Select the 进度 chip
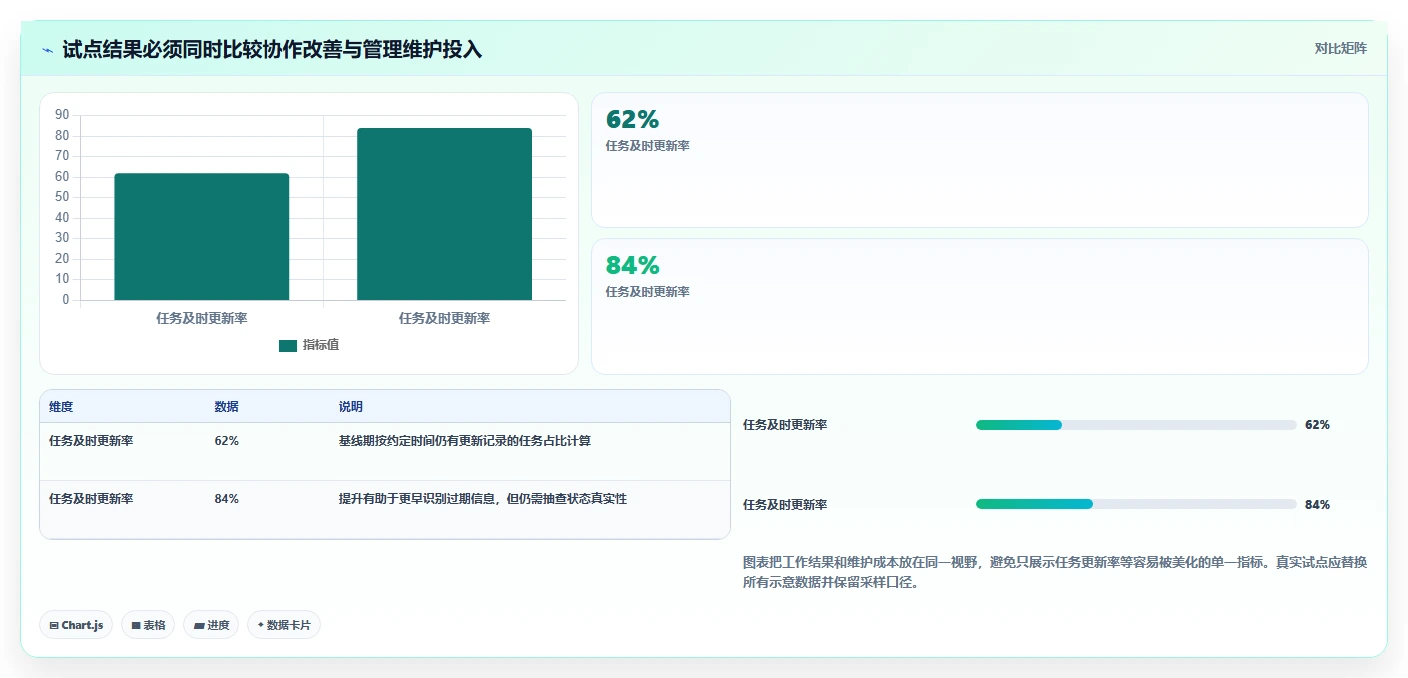The width and height of the screenshot is (1408, 678). [x=211, y=625]
